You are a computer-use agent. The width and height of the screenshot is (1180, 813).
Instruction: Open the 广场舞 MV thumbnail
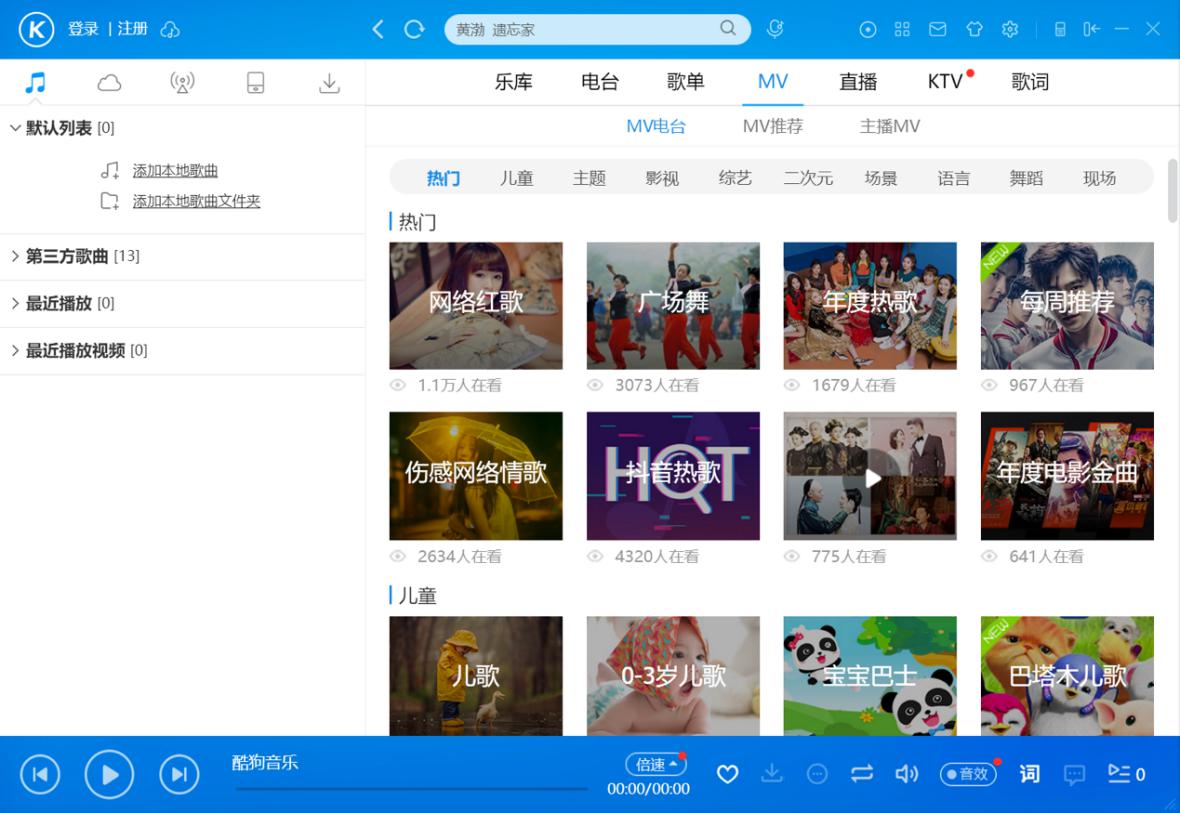[x=673, y=305]
